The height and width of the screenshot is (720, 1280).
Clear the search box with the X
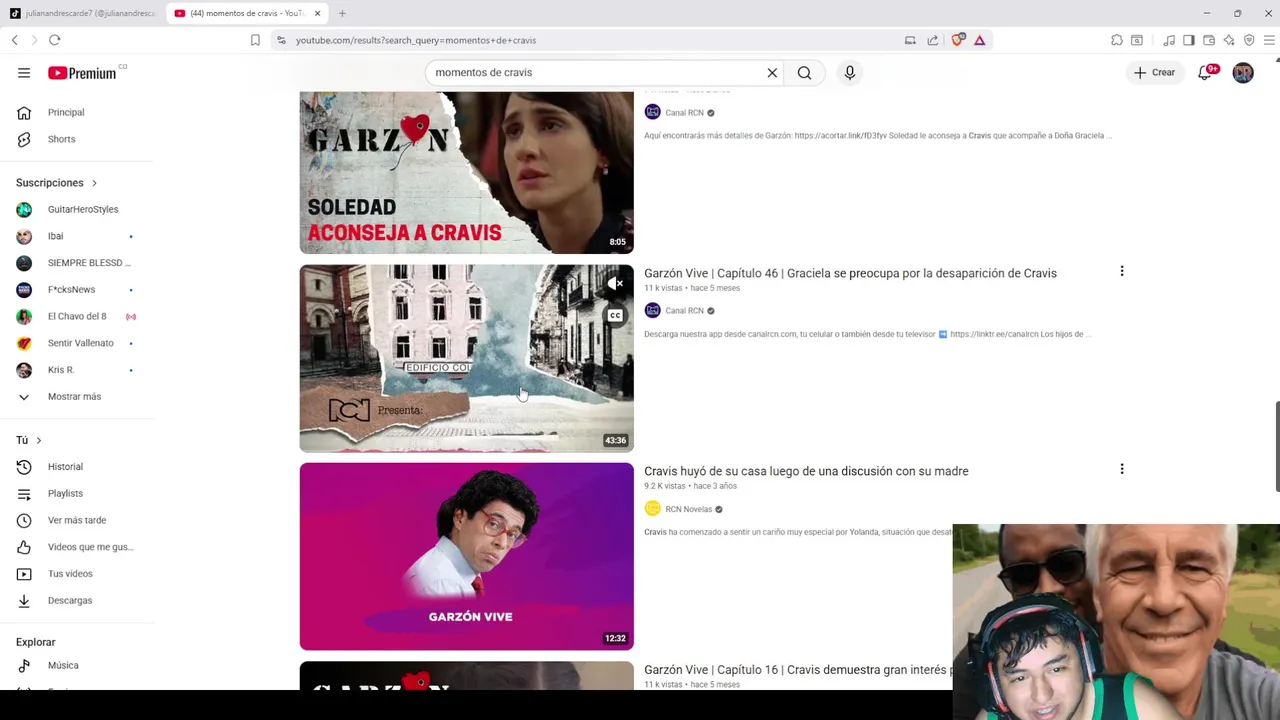point(772,73)
